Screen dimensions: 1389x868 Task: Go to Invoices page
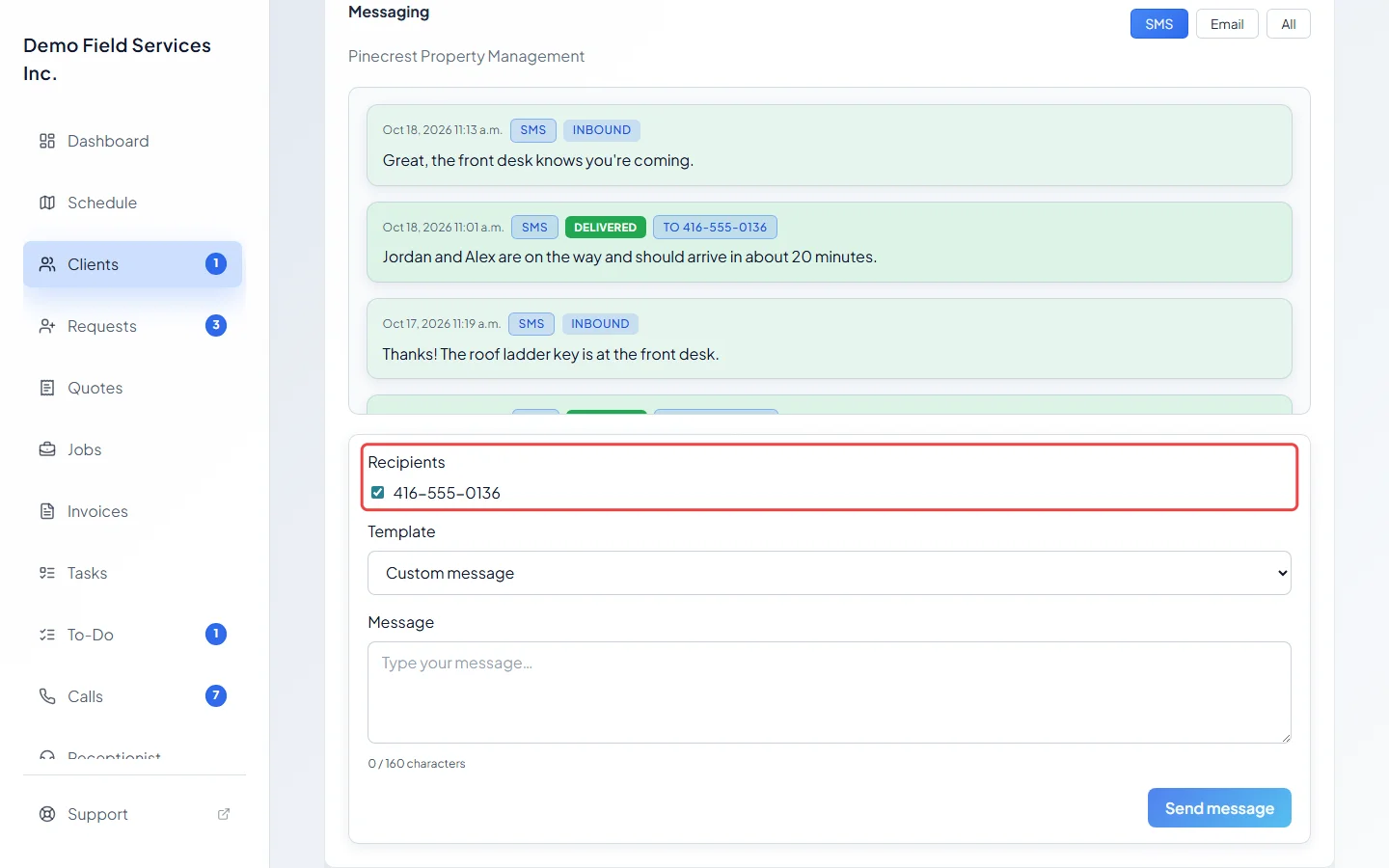(133, 511)
